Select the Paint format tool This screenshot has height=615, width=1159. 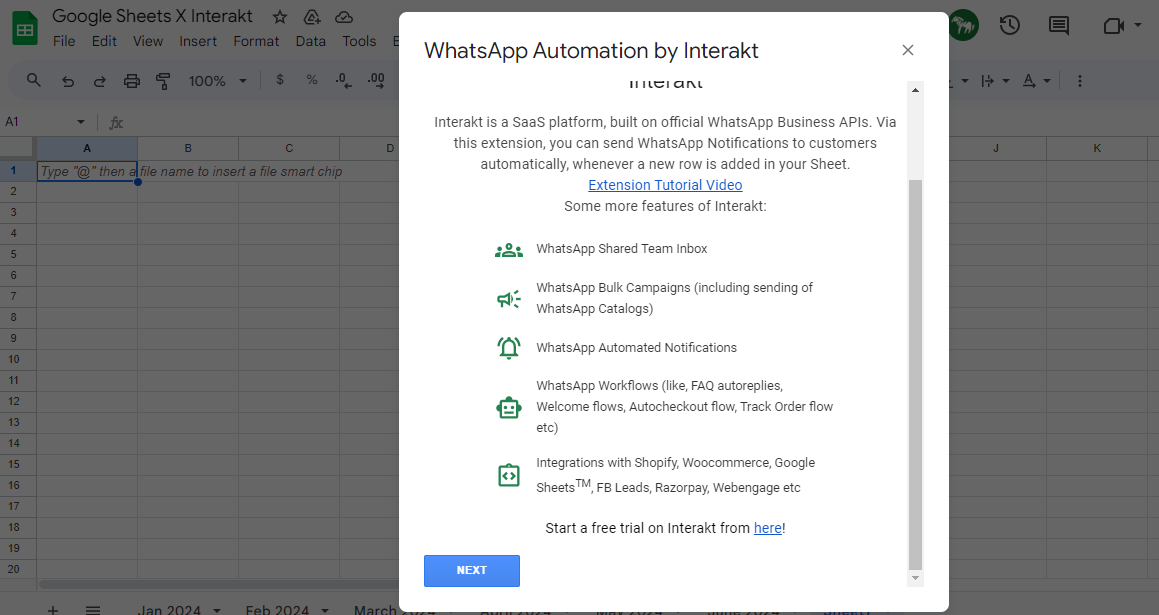click(162, 80)
